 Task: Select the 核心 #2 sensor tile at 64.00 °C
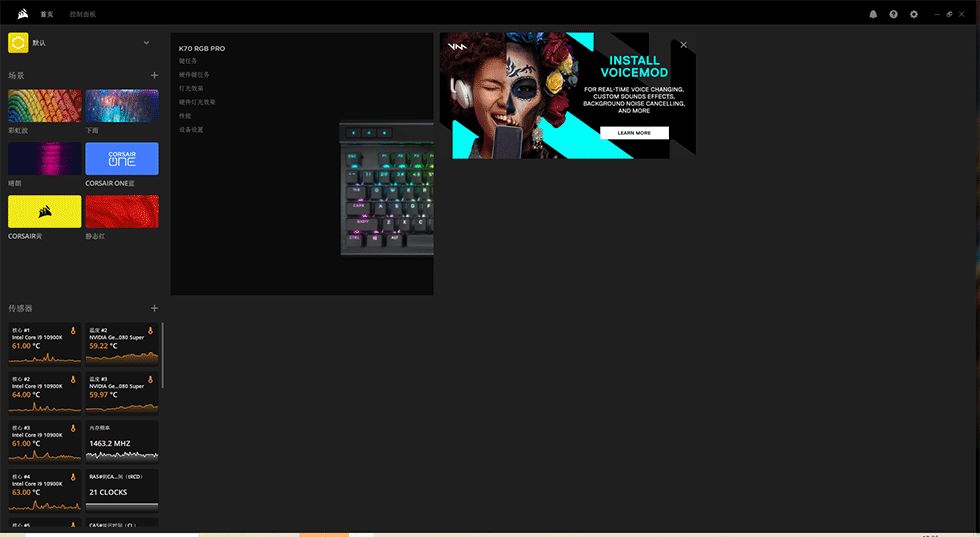44,393
